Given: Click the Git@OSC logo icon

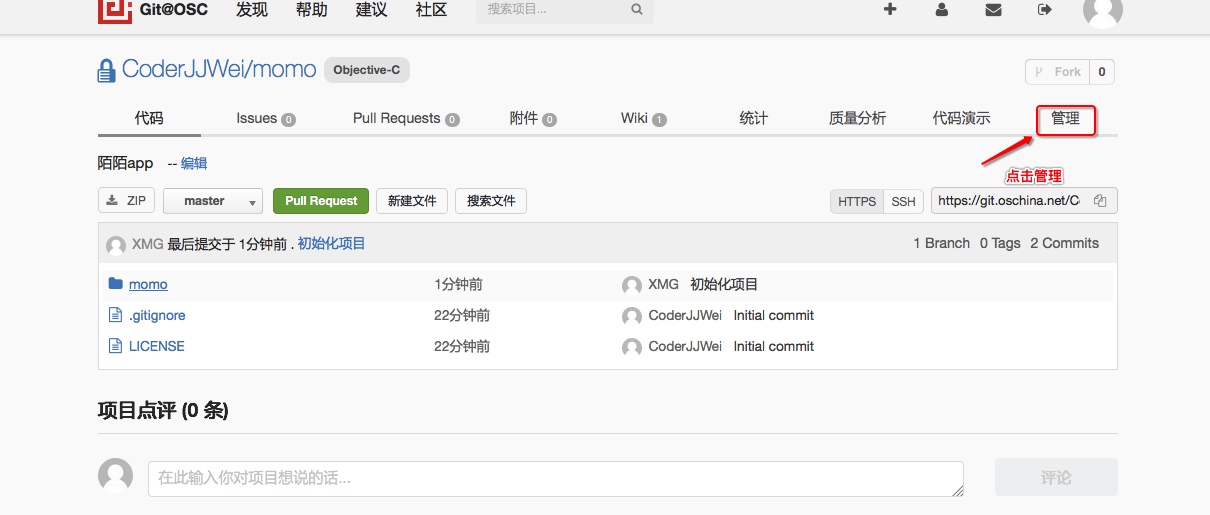Looking at the screenshot, I should 115,10.
